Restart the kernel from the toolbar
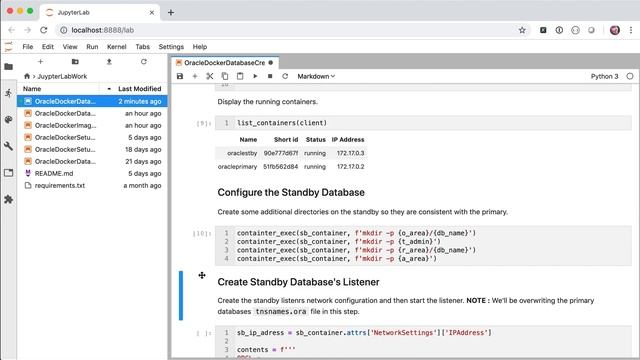This screenshot has width=640, height=360. click(285, 76)
